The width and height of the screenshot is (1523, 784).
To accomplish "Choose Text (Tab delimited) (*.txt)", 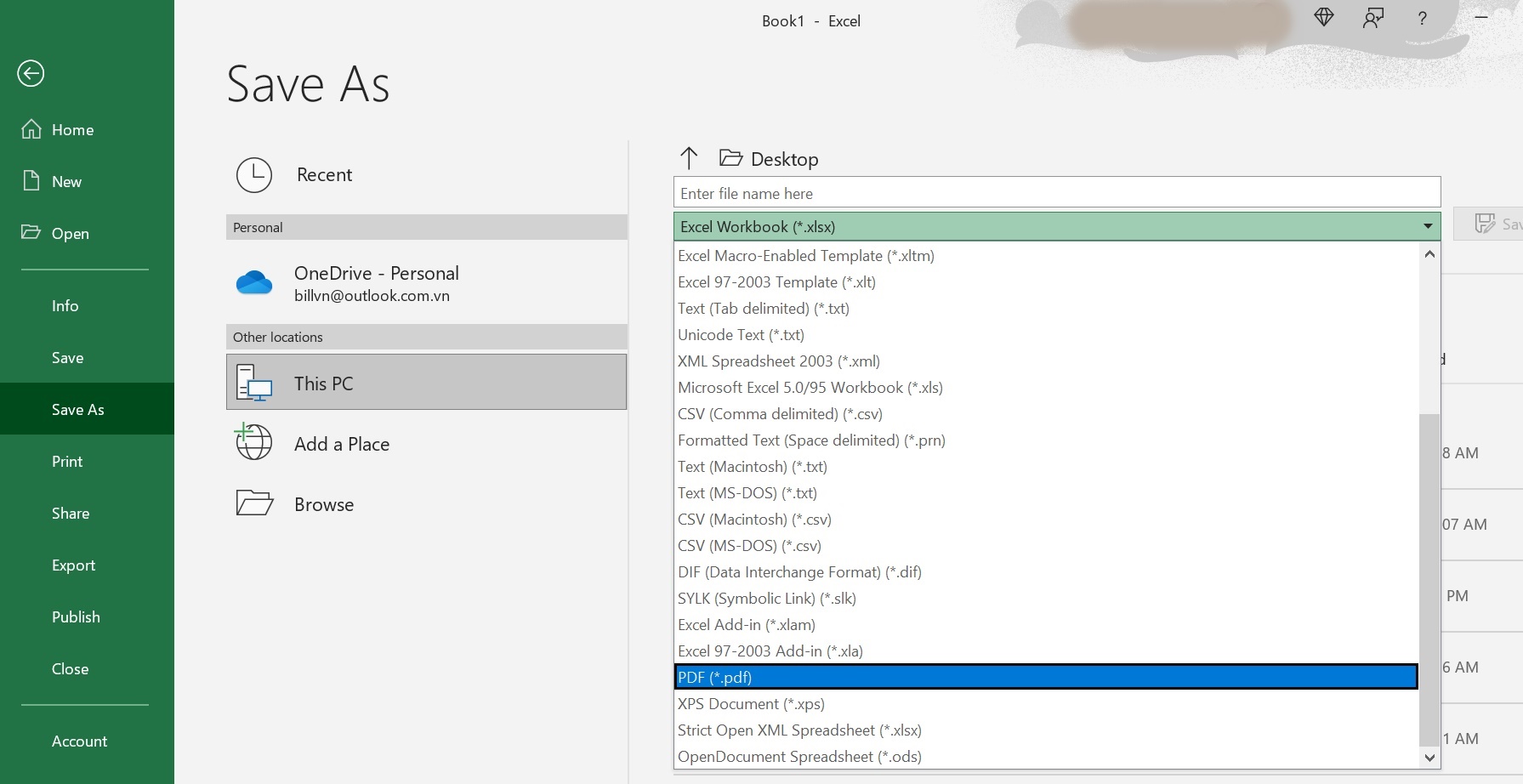I will coord(1046,308).
